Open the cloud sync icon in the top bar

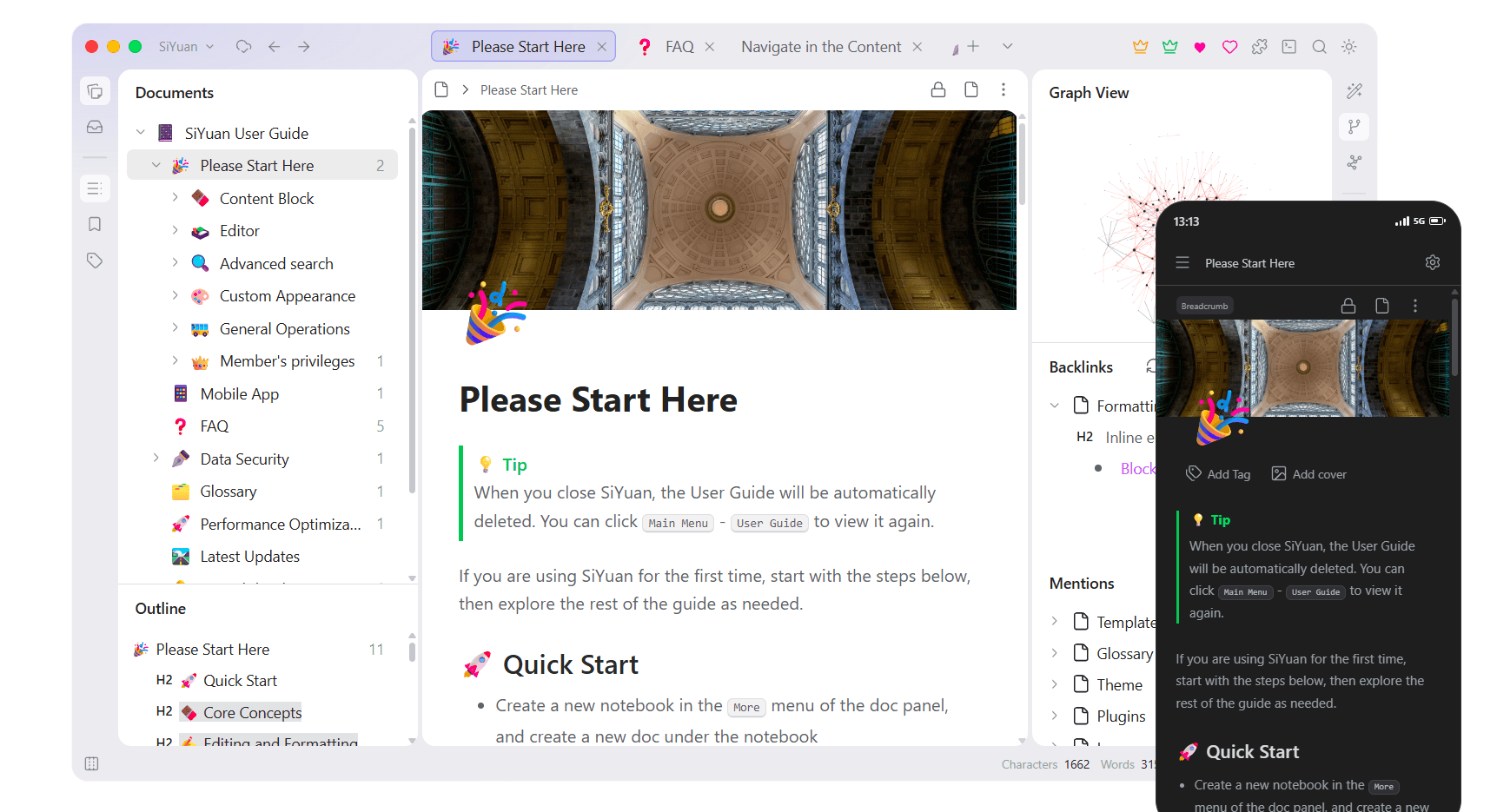[243, 47]
